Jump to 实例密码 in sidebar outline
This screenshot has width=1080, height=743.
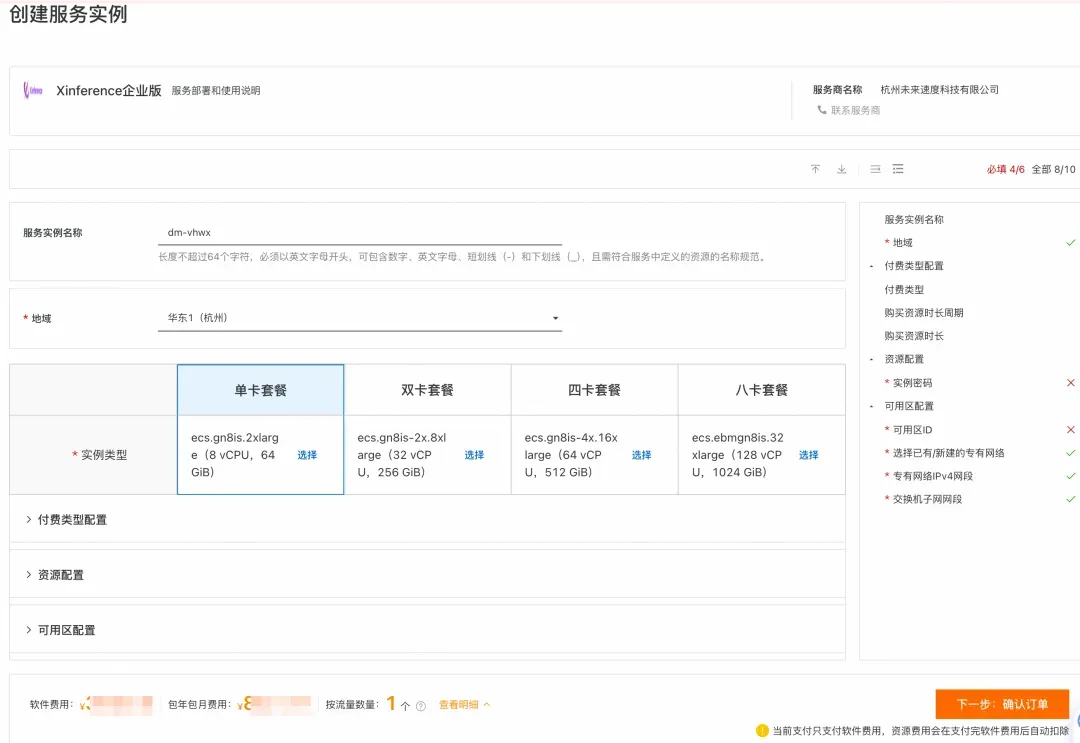(x=913, y=383)
